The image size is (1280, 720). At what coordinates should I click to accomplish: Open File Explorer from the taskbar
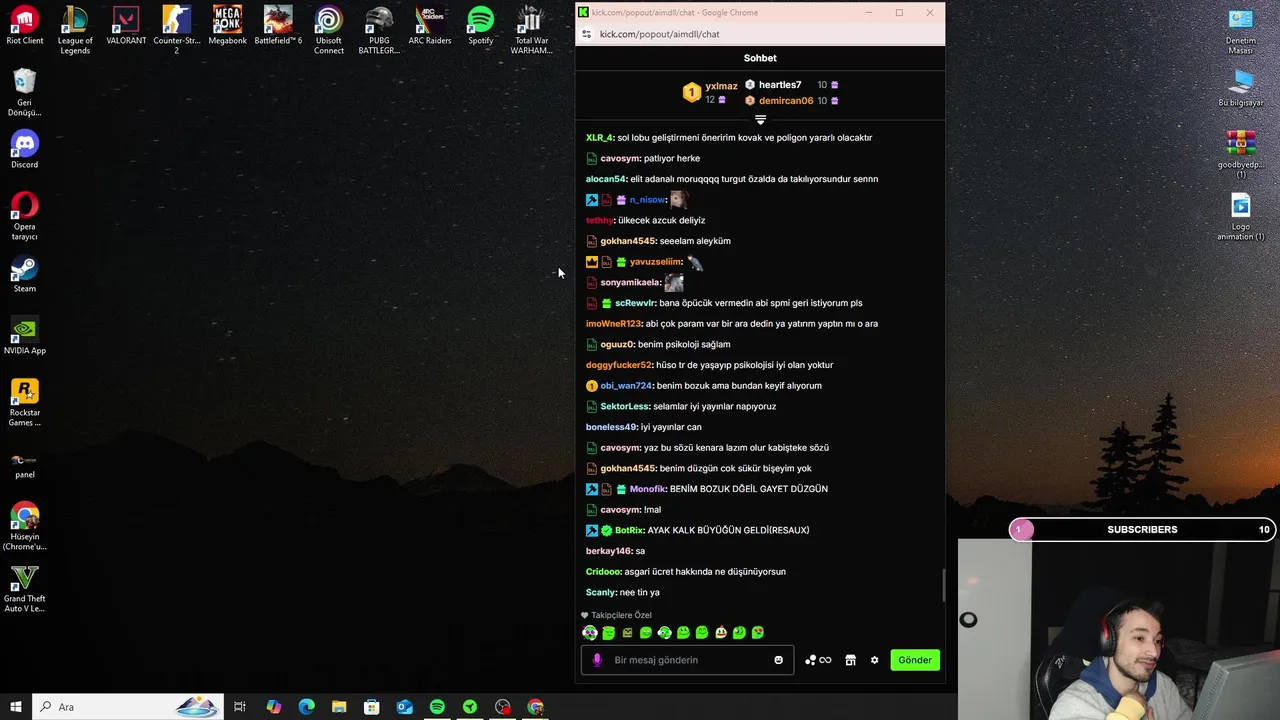[339, 707]
